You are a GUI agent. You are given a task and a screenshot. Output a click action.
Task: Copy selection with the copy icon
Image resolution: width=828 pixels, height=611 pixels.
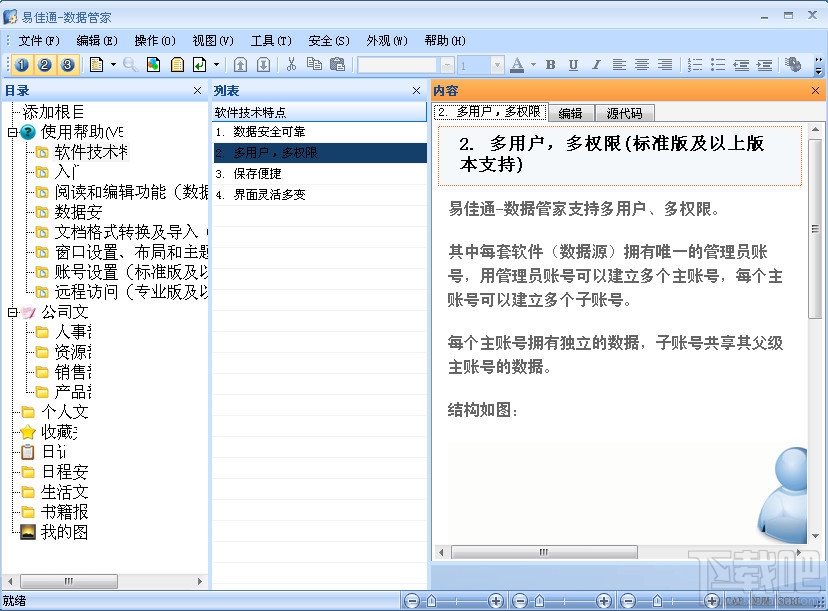(314, 65)
